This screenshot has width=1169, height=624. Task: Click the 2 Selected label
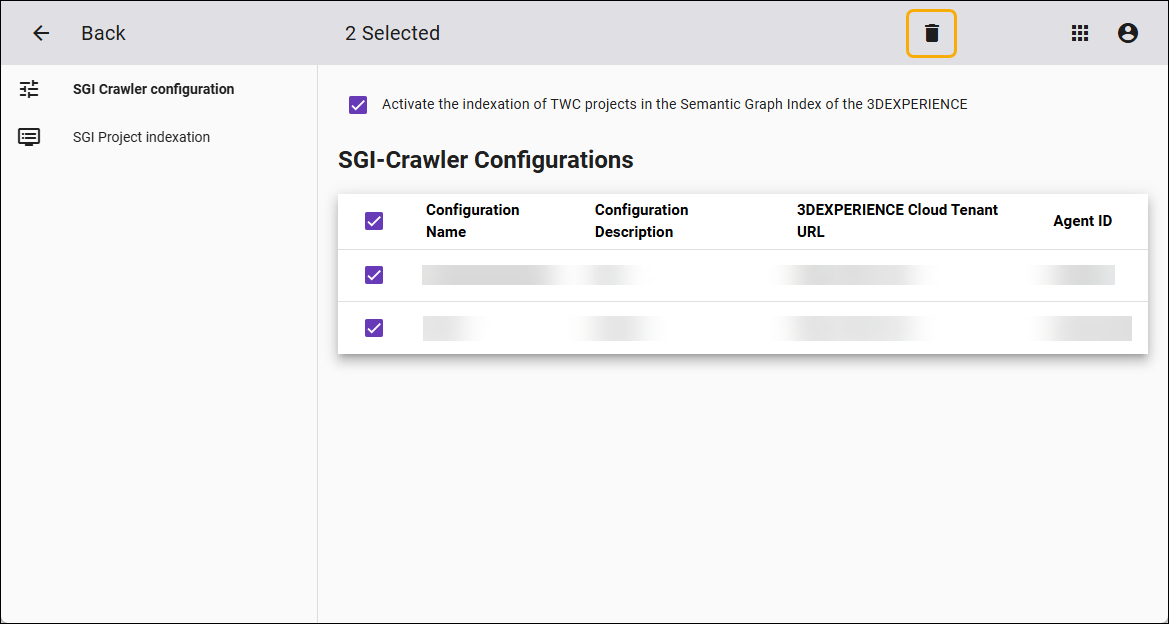pos(392,33)
